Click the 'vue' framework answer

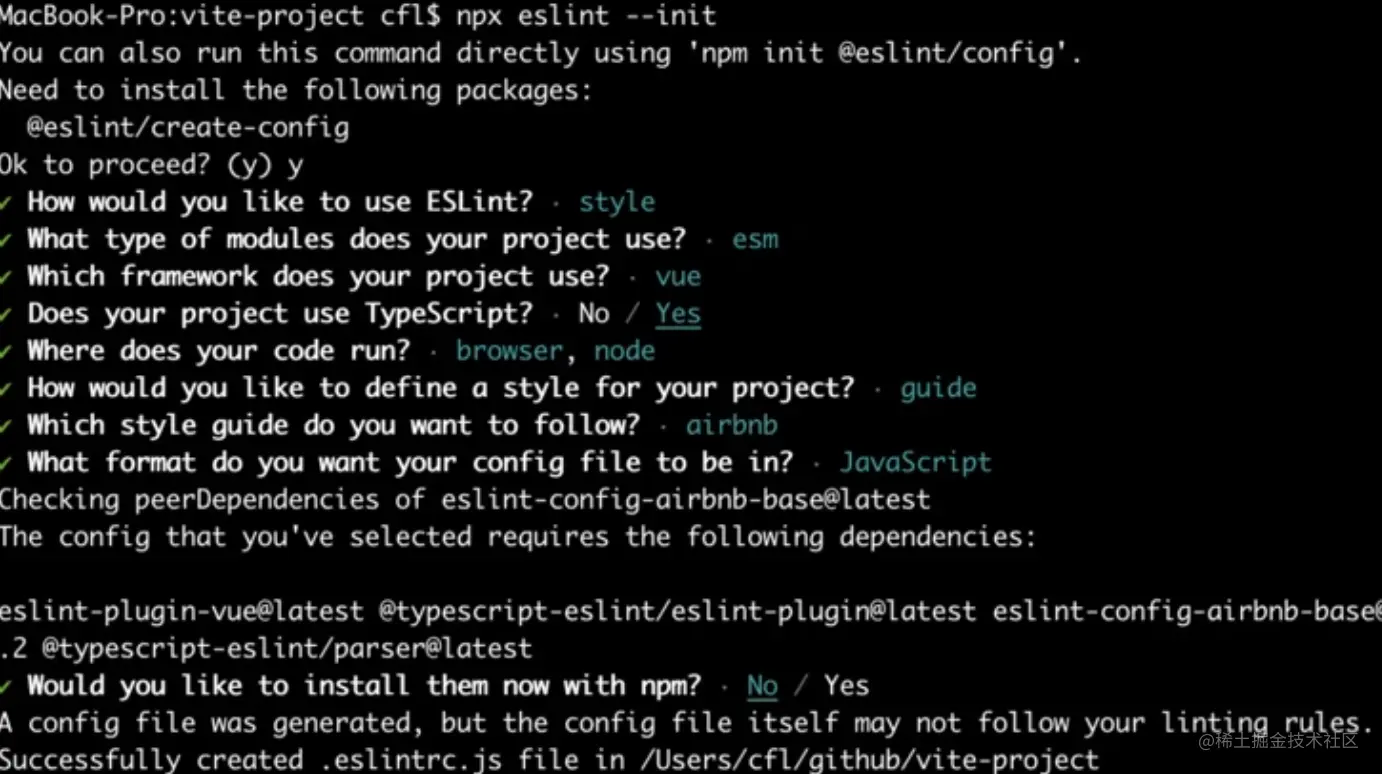(678, 276)
